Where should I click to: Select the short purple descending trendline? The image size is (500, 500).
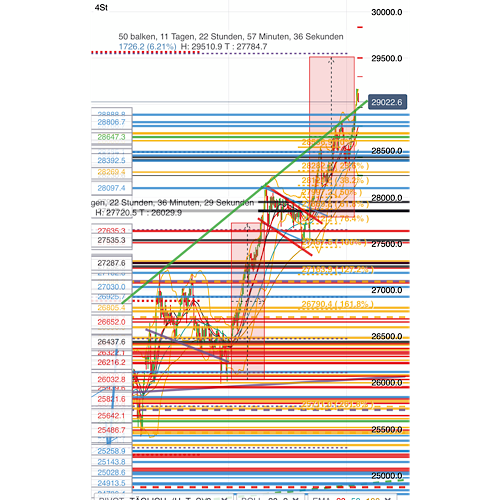click(x=187, y=346)
